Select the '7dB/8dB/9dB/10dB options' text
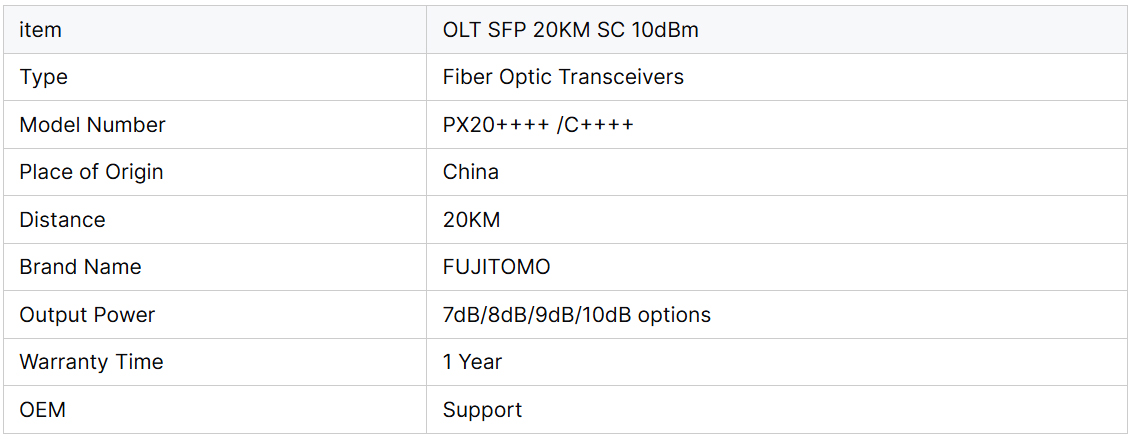 click(x=577, y=315)
